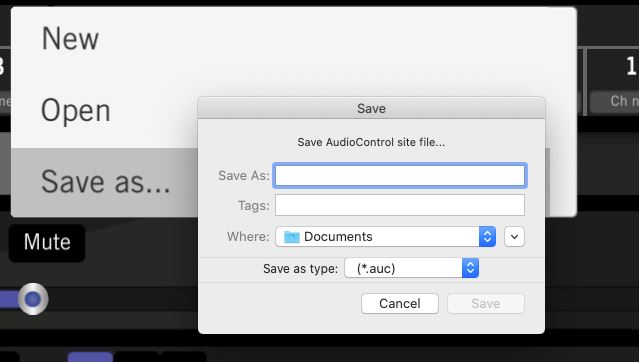Click the purple filled slider track

coord(10,299)
